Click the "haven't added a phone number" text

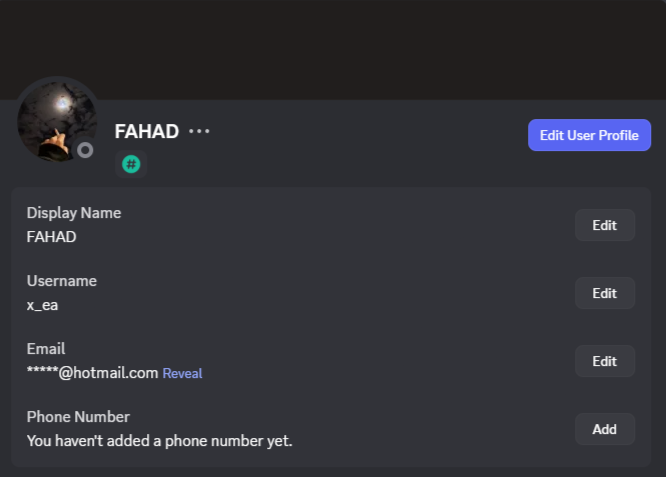159,440
